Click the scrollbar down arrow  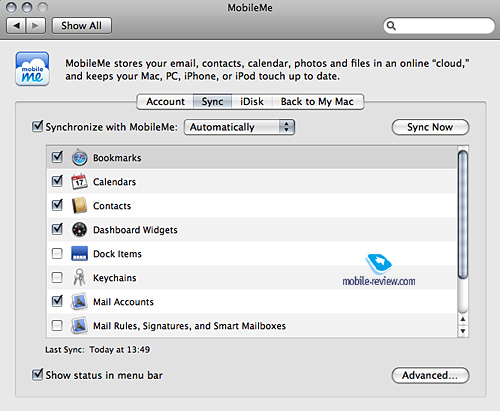tap(463, 331)
